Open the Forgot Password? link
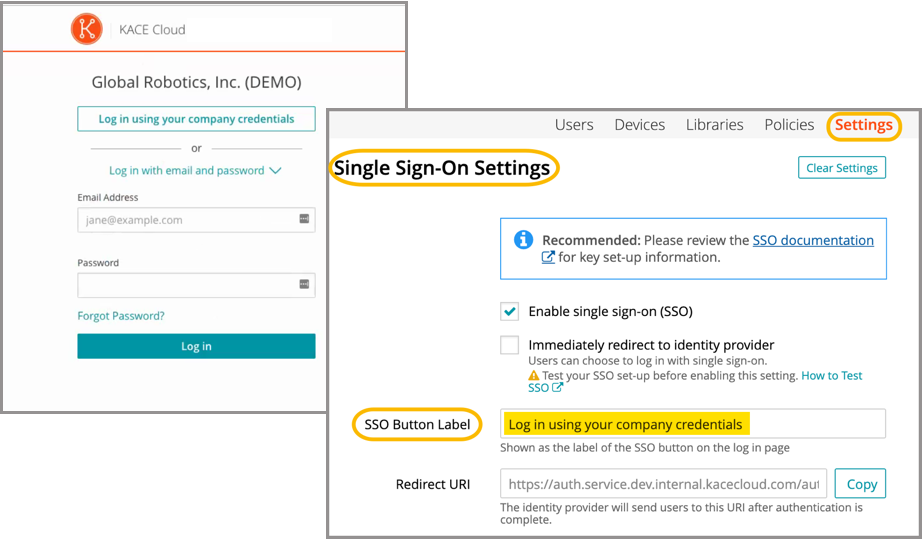922x539 pixels. pos(121,316)
